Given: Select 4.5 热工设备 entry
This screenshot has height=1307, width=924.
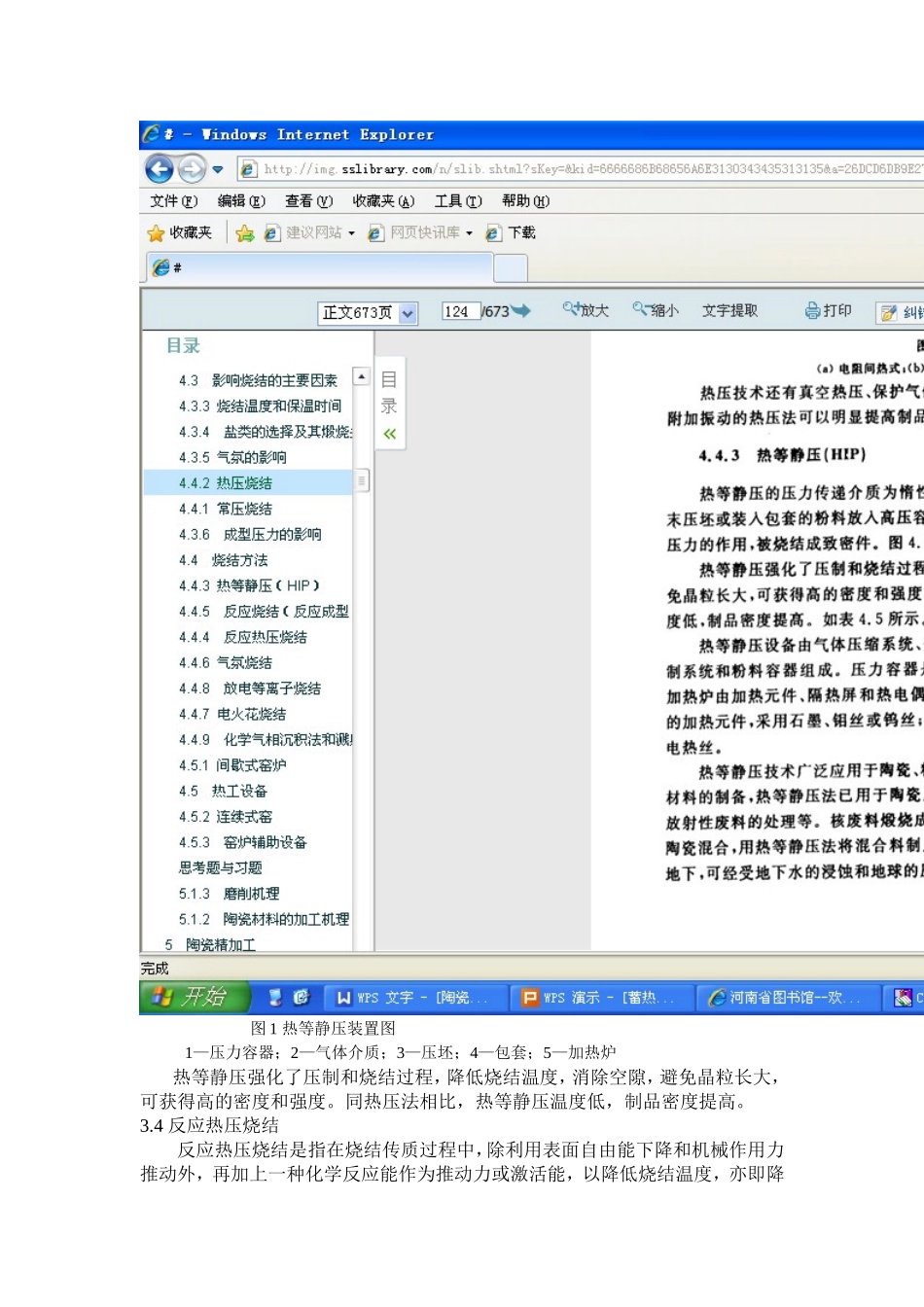Looking at the screenshot, I should (x=223, y=791).
